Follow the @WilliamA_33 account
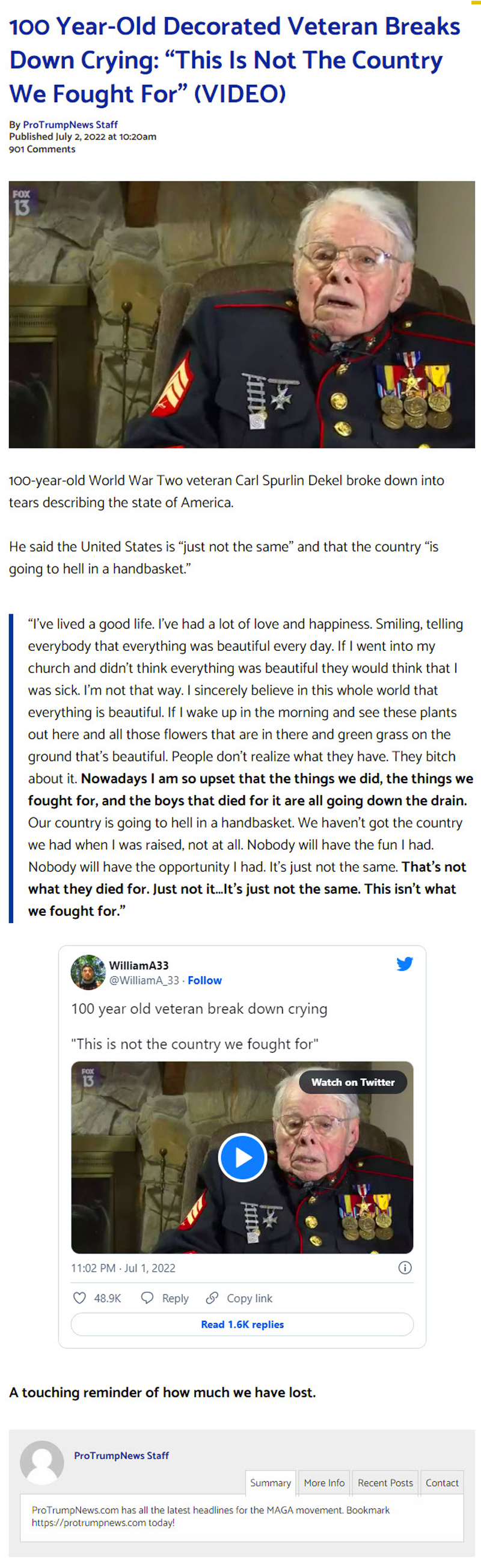 click(x=204, y=980)
